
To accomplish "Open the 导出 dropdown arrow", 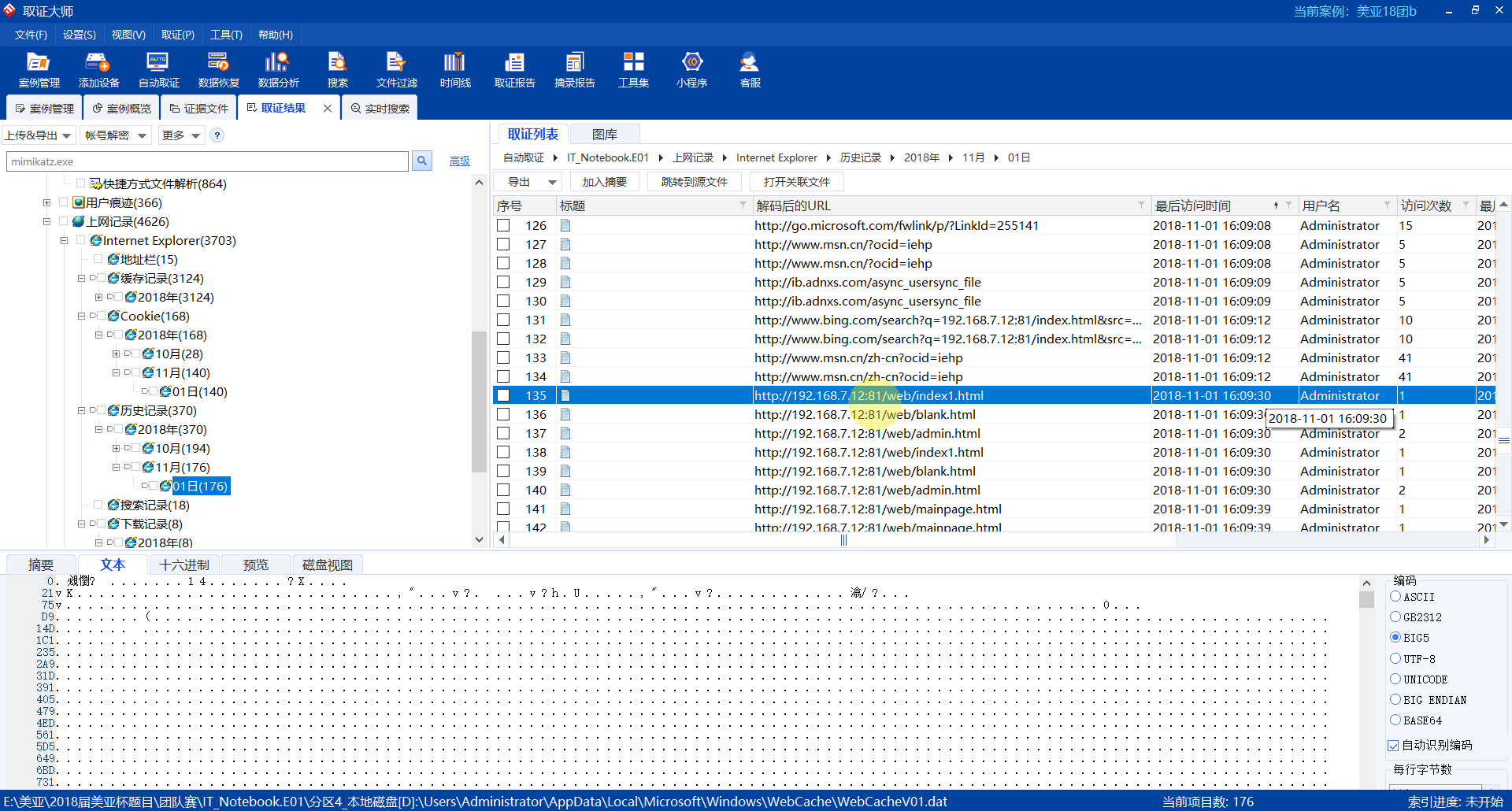I will 552,182.
